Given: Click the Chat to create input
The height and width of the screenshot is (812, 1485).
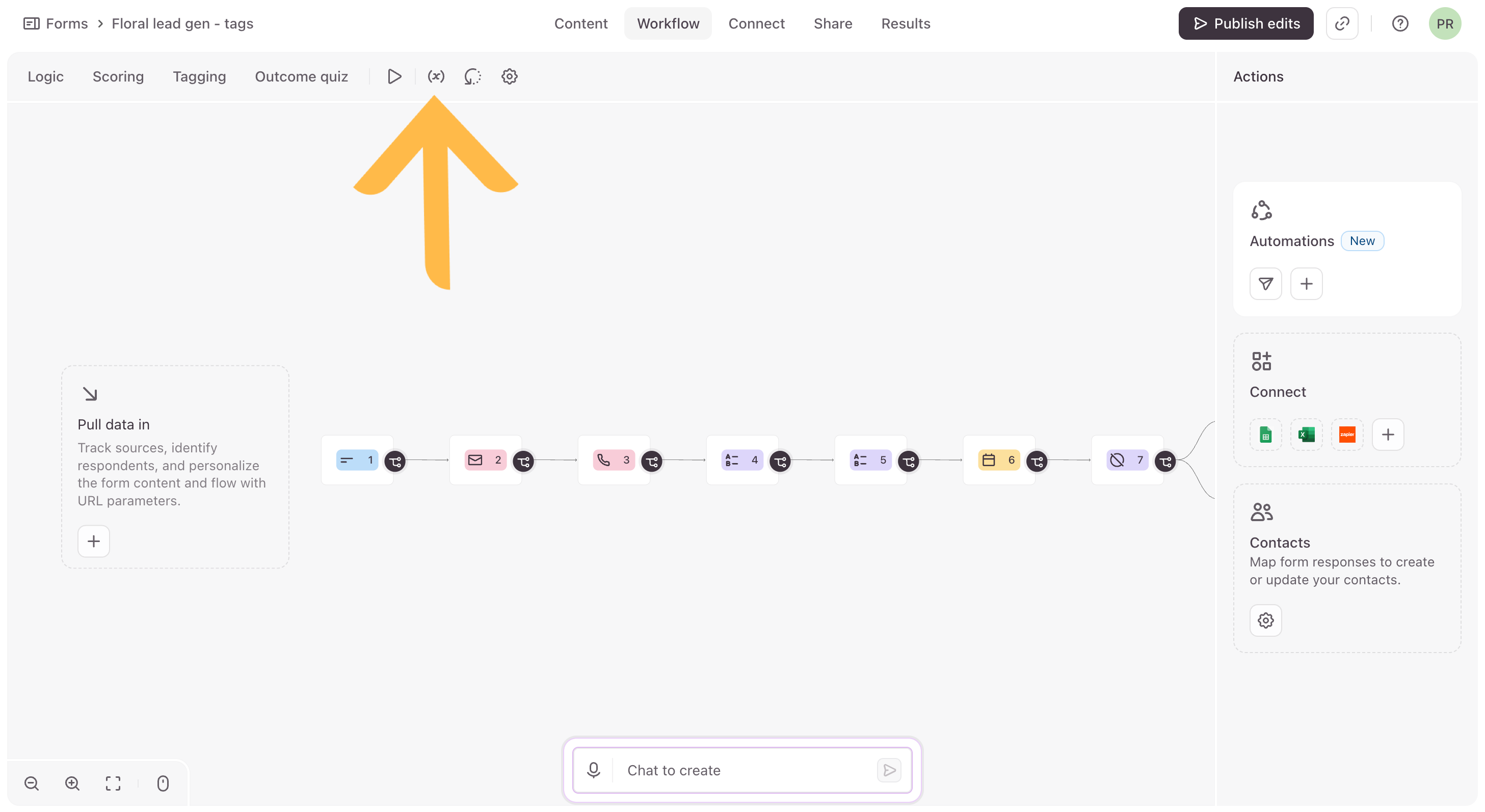Looking at the screenshot, I should [743, 771].
